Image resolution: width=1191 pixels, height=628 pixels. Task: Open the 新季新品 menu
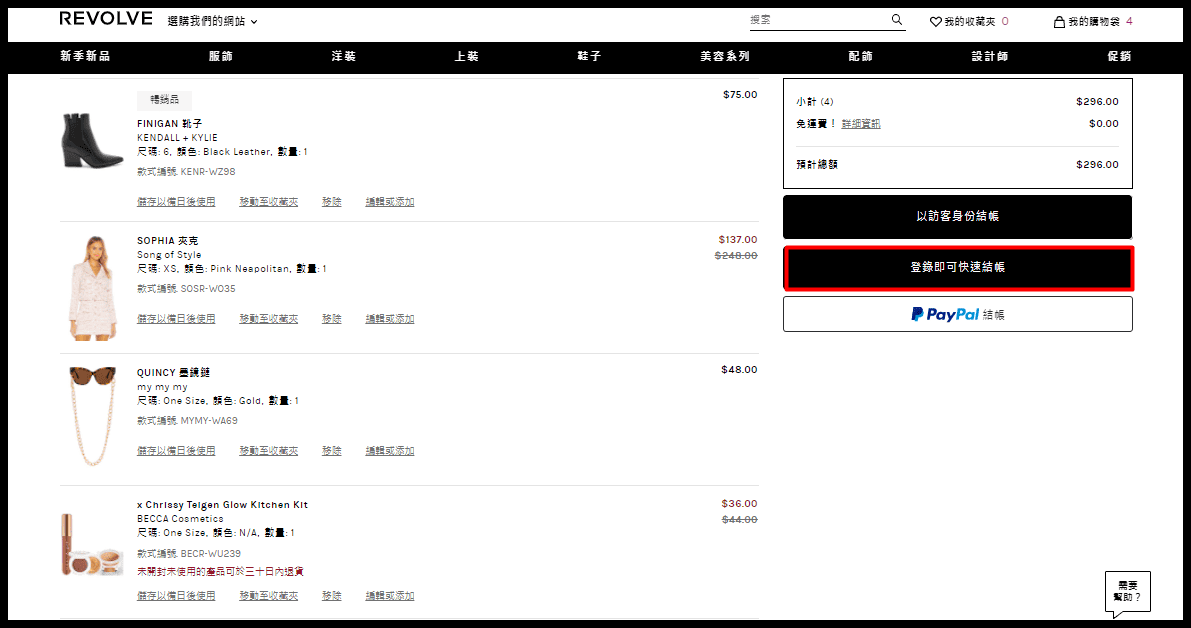[x=85, y=57]
